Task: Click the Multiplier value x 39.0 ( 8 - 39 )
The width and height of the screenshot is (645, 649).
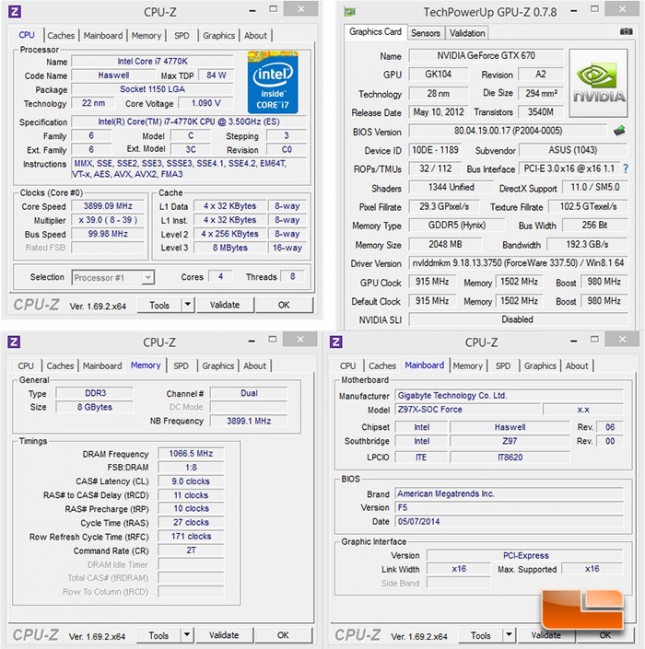Action: [108, 220]
